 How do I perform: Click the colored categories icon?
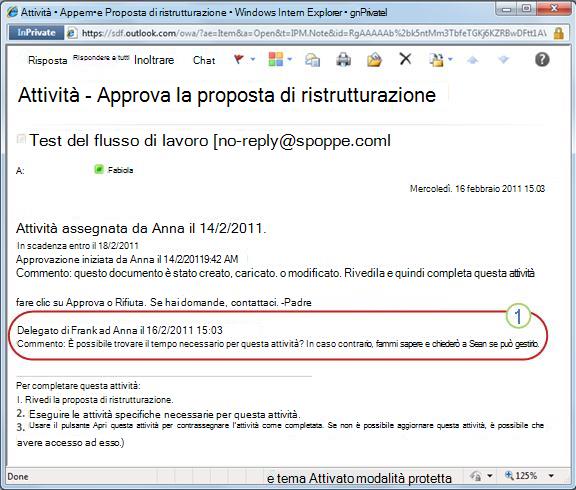click(276, 59)
